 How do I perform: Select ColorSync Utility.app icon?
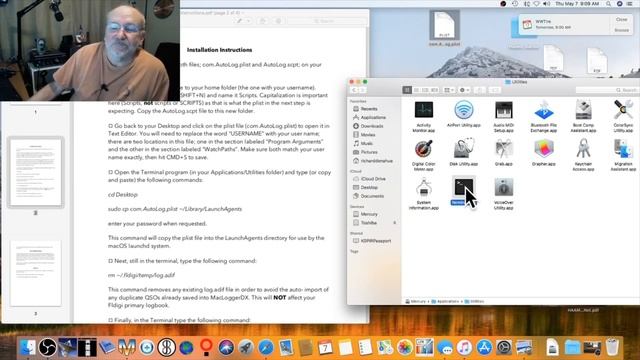(x=623, y=109)
